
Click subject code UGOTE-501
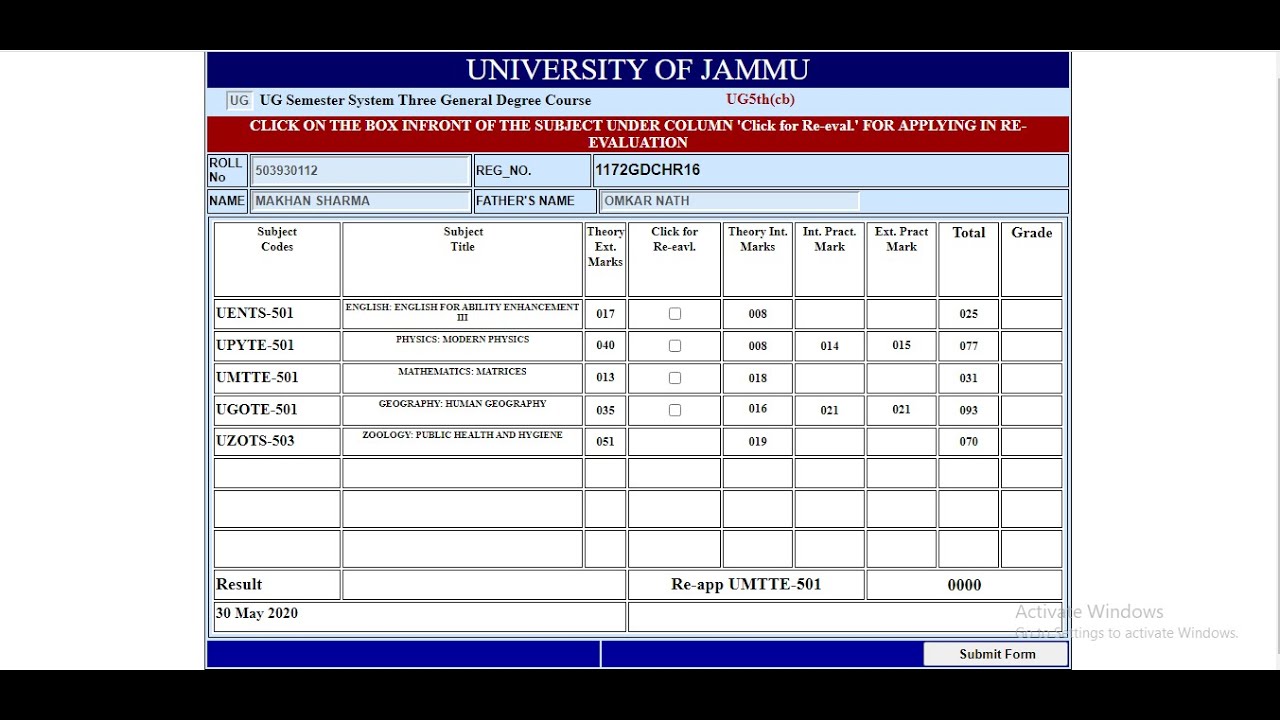coord(257,409)
